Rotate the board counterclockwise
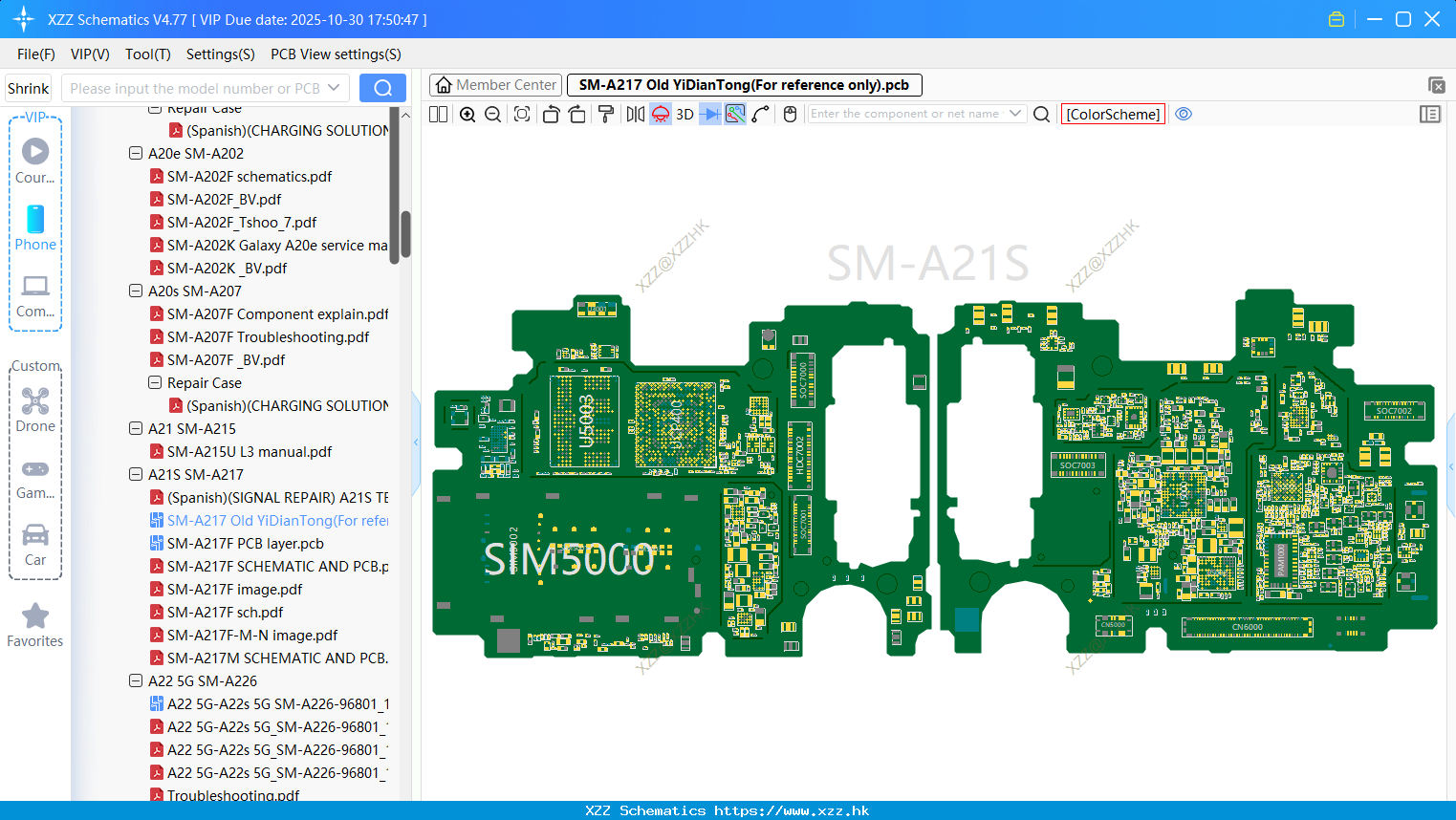Image resolution: width=1456 pixels, height=820 pixels. tap(551, 114)
